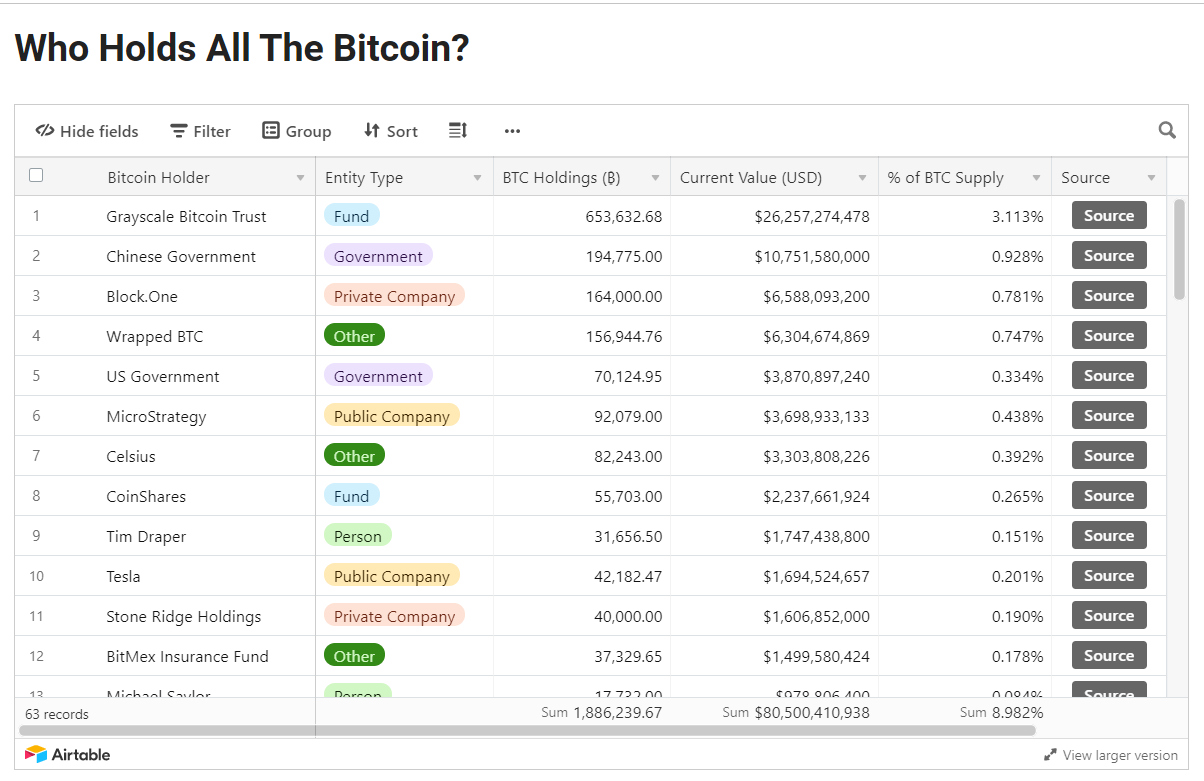The height and width of the screenshot is (781, 1204).
Task: Click Sum $80,500,410,938 summary cell
Action: point(796,713)
